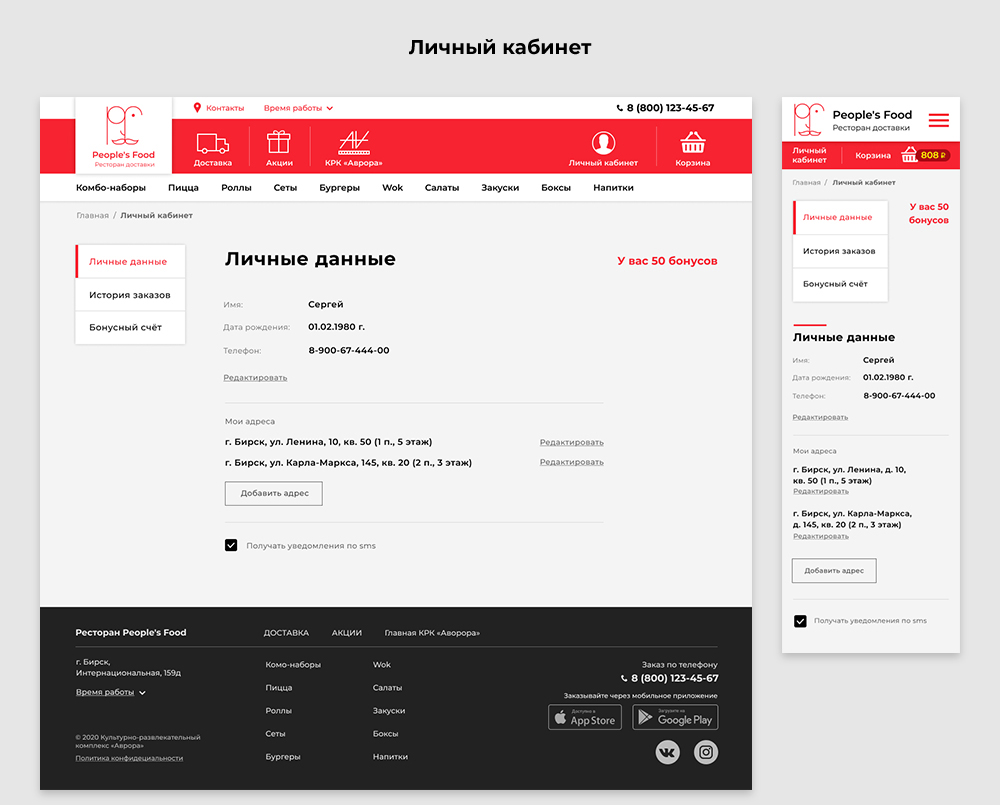
Task: Open the Комбо-наборы menu category
Action: point(110,188)
